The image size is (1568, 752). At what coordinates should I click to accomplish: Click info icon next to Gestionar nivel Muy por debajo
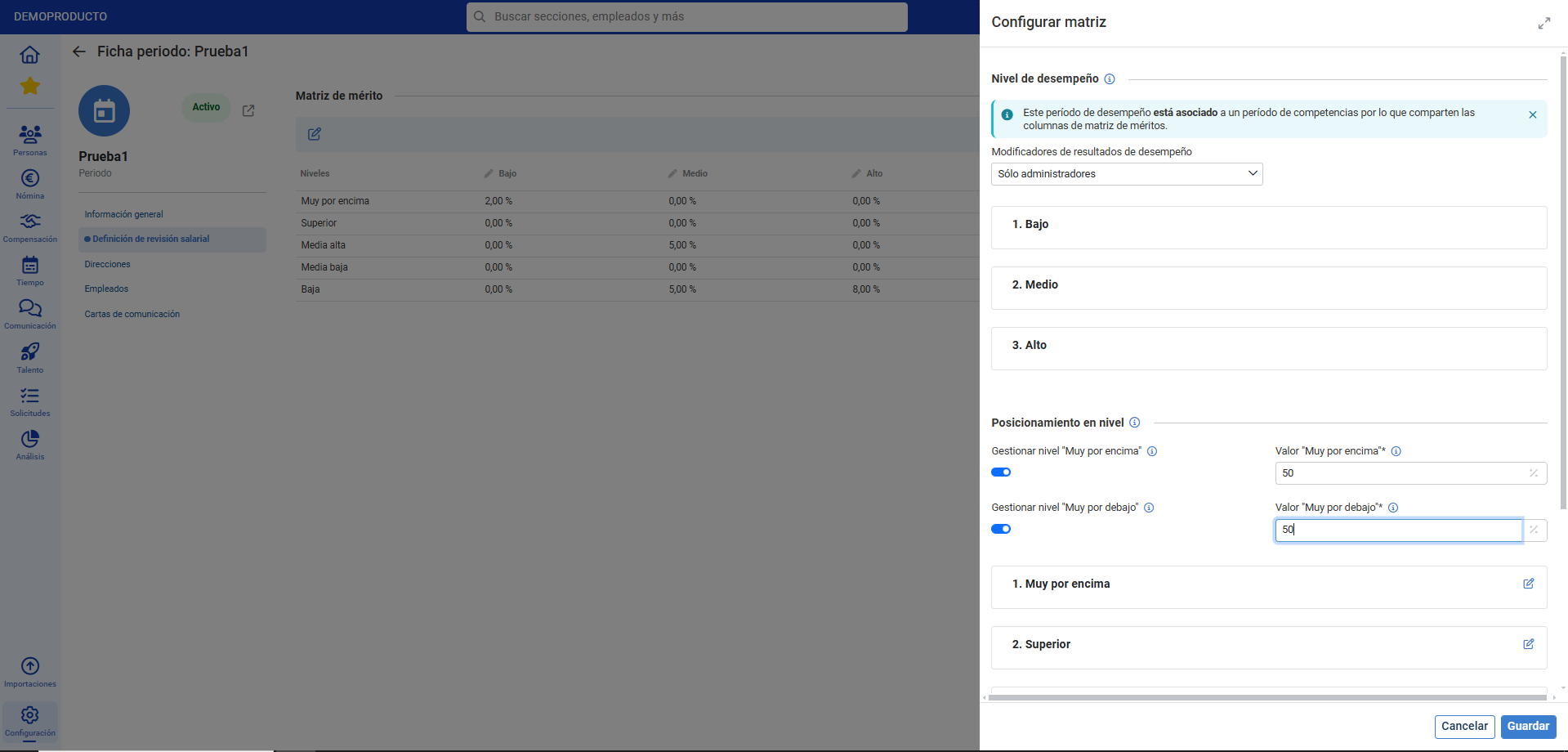[x=1149, y=508]
